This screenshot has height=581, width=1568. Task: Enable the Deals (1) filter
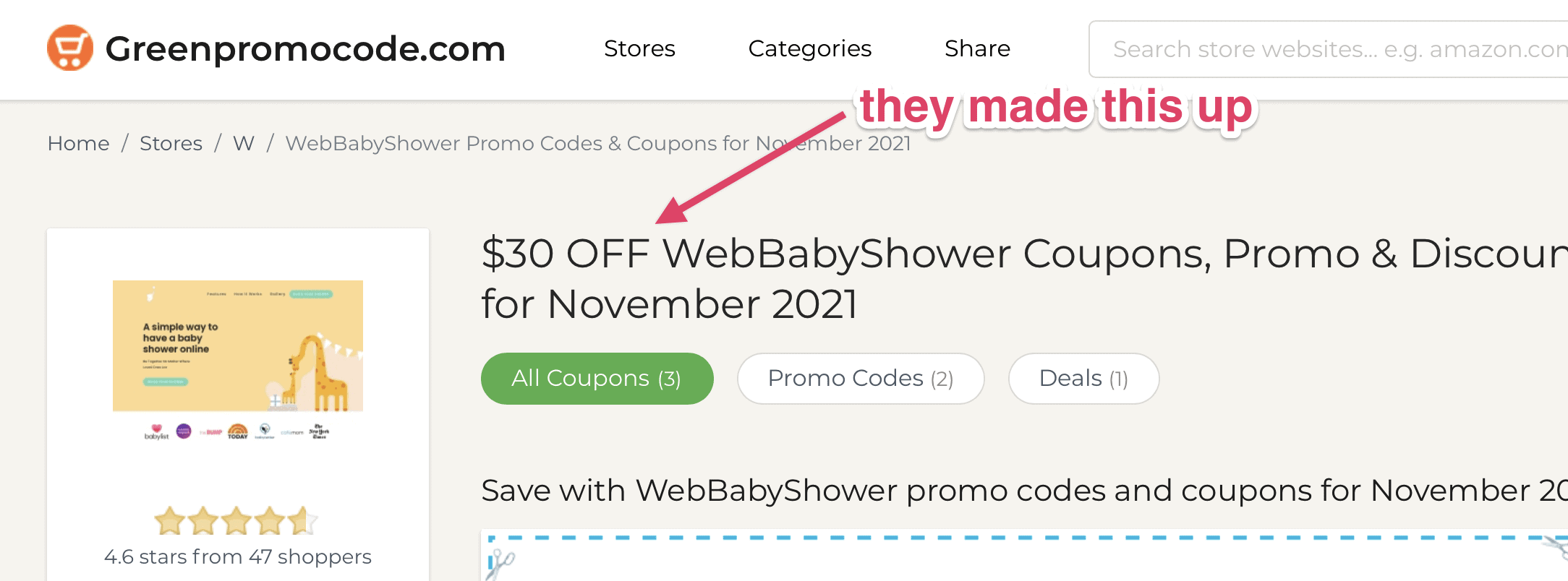point(1083,378)
